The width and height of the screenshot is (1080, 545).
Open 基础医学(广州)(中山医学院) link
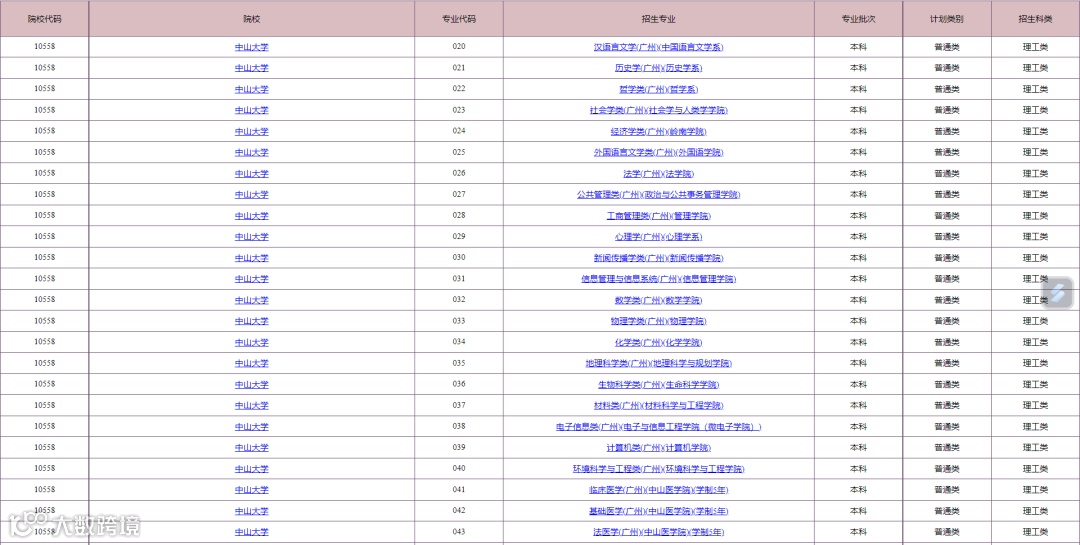pos(658,511)
